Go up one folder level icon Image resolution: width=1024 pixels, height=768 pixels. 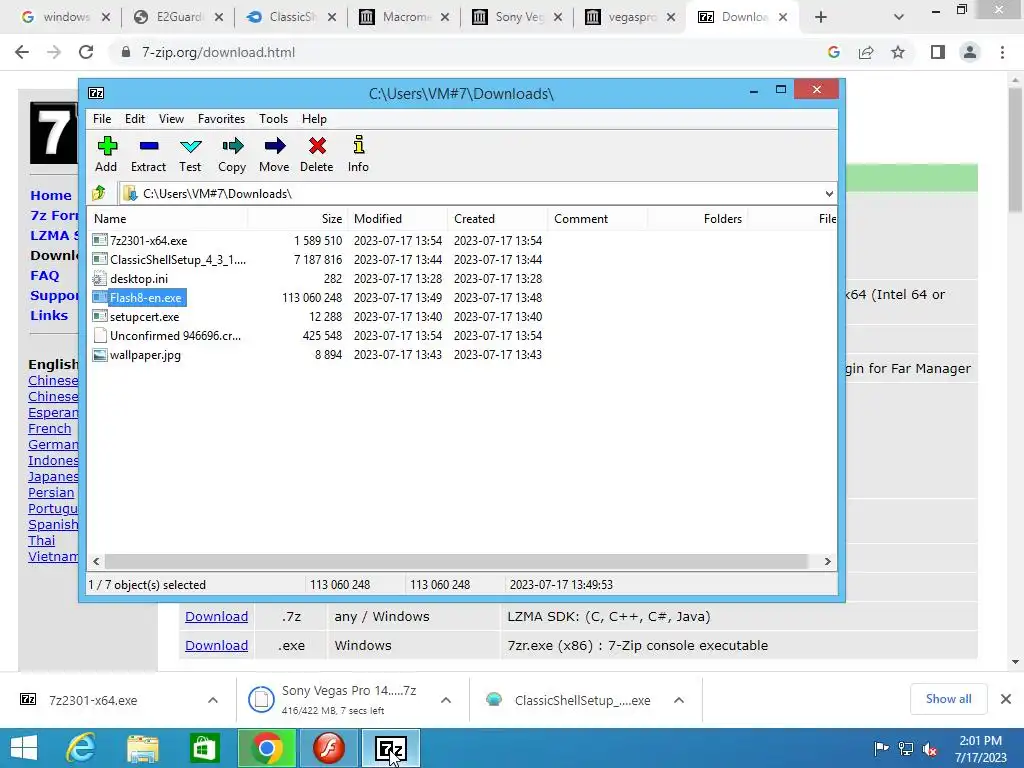[x=99, y=193]
